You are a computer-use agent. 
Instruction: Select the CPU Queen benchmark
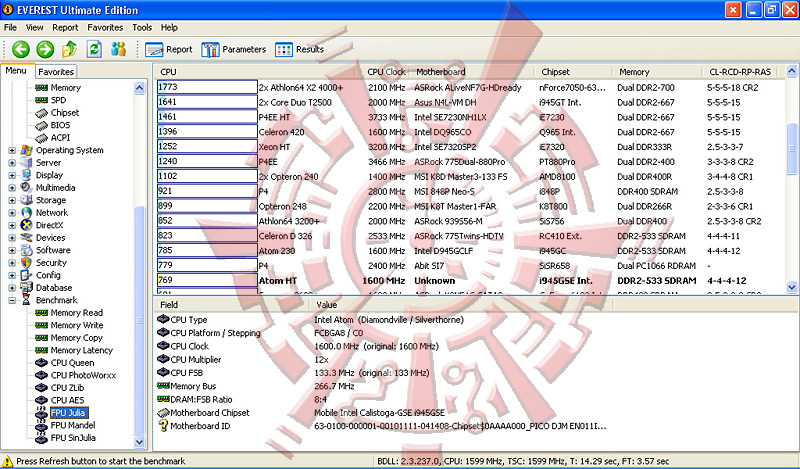pos(72,363)
